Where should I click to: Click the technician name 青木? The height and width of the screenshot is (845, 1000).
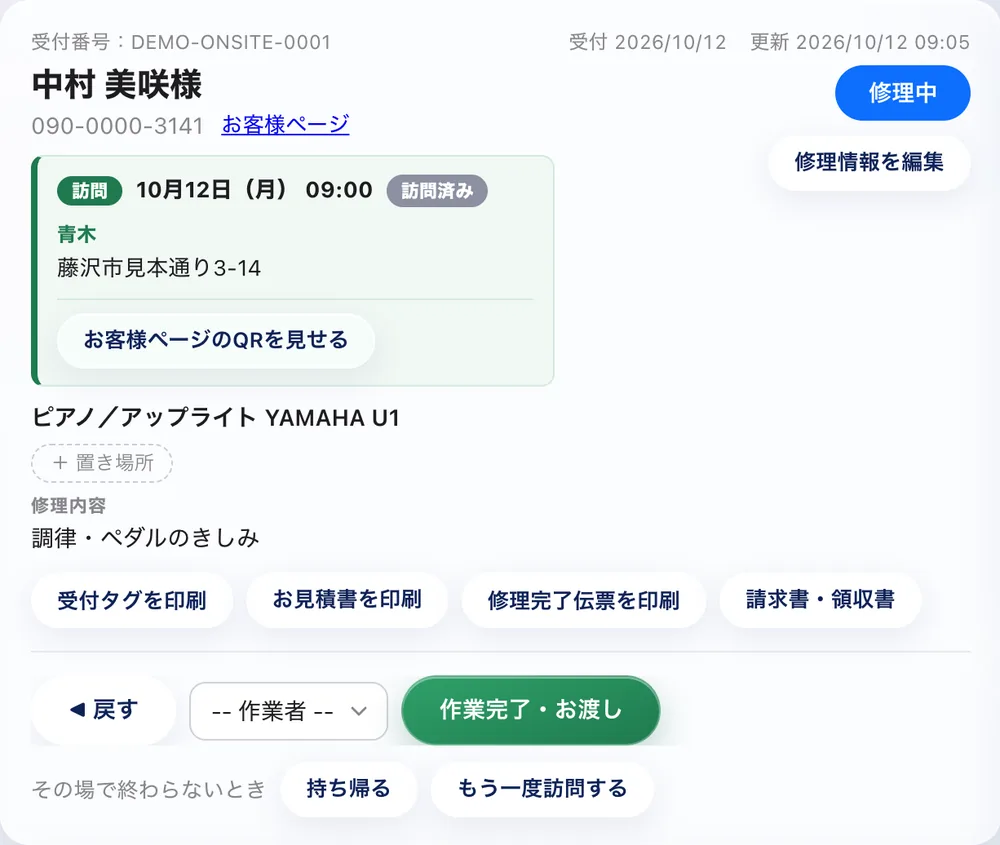pos(77,234)
